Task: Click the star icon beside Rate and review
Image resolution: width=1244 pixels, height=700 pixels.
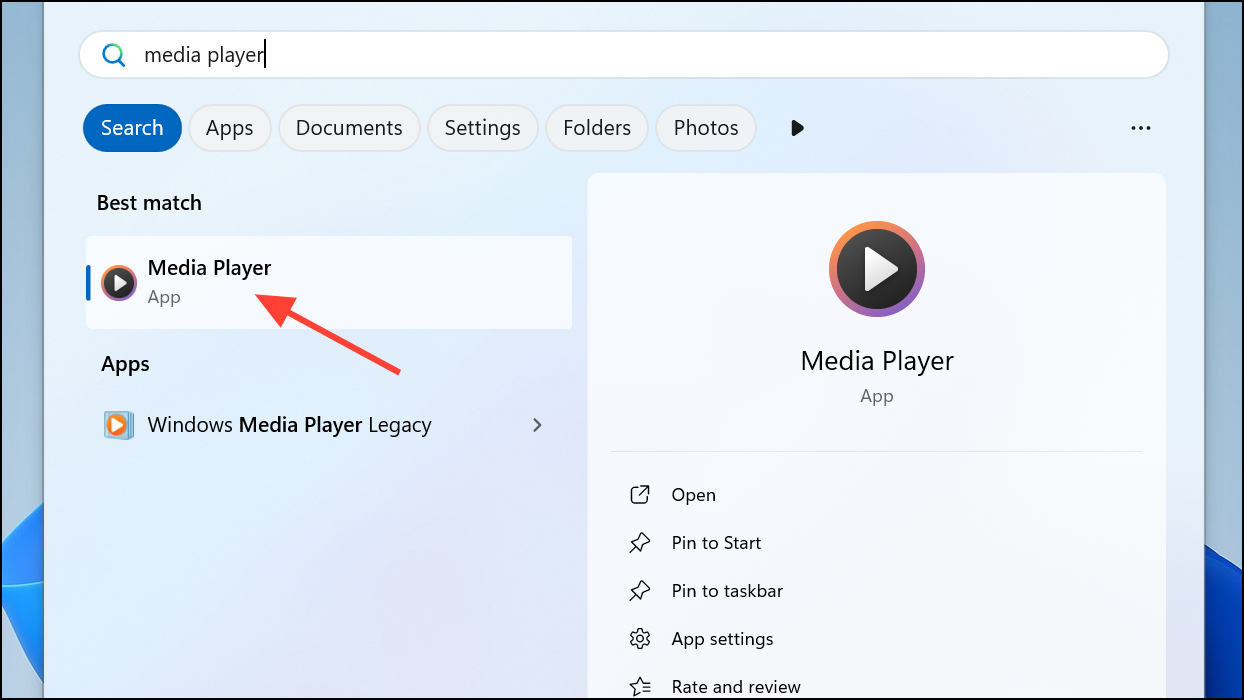Action: [x=640, y=687]
